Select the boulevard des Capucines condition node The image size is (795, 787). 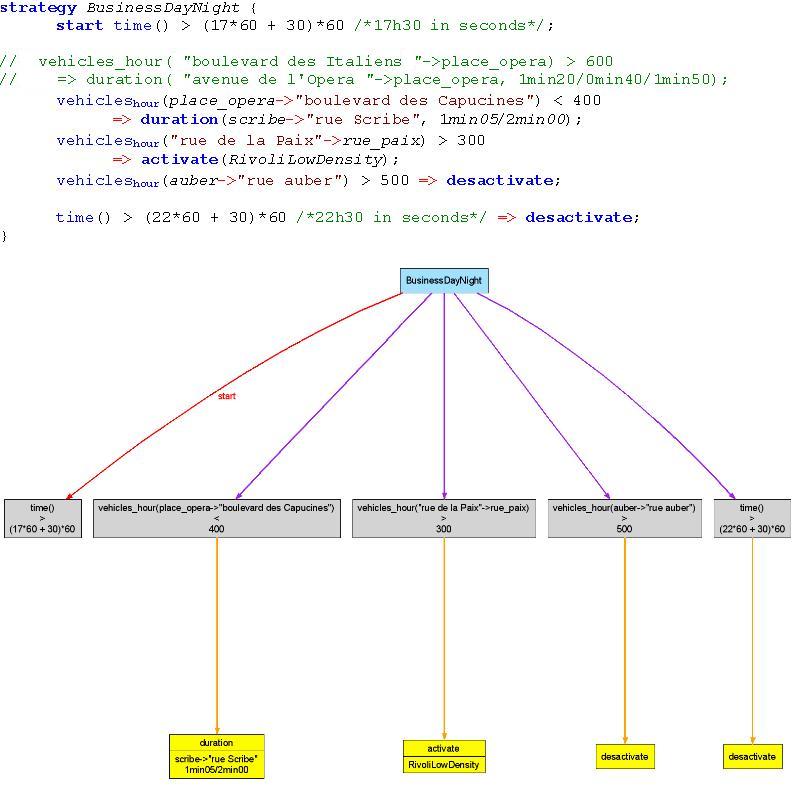click(216, 518)
